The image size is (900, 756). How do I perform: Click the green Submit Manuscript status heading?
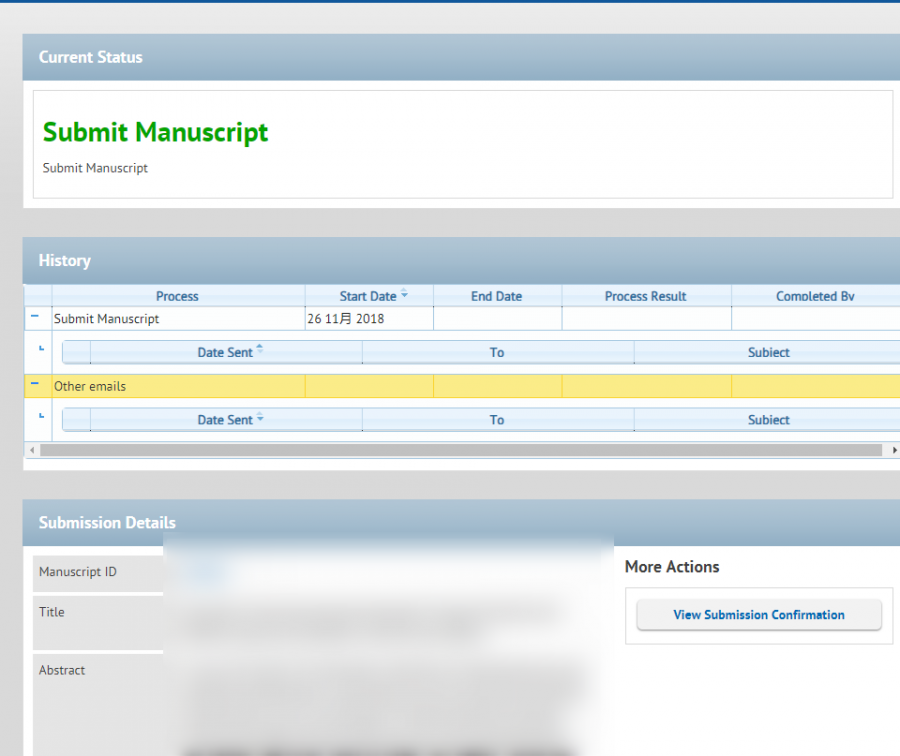tap(155, 132)
